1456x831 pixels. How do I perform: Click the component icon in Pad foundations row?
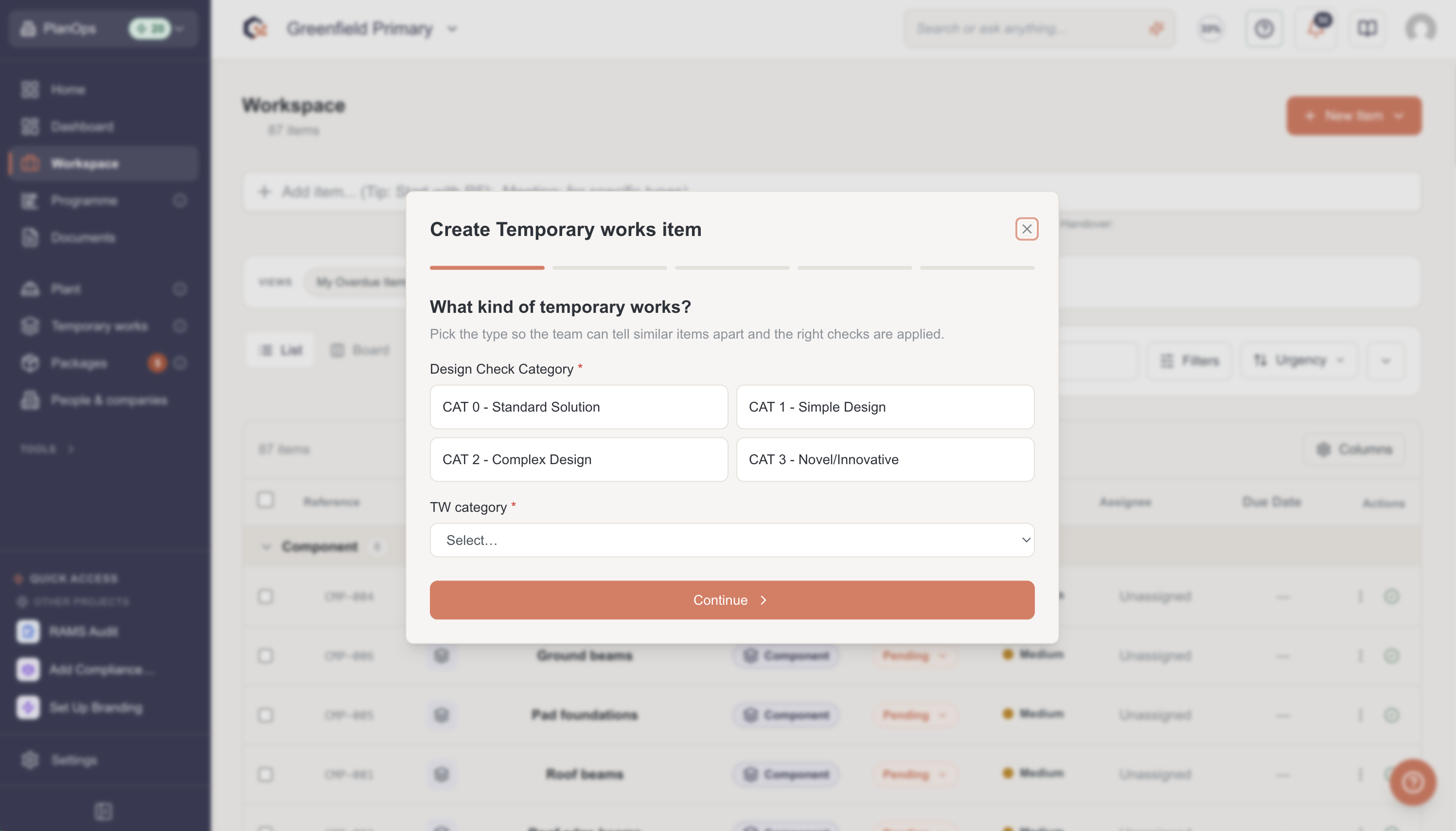coord(442,715)
